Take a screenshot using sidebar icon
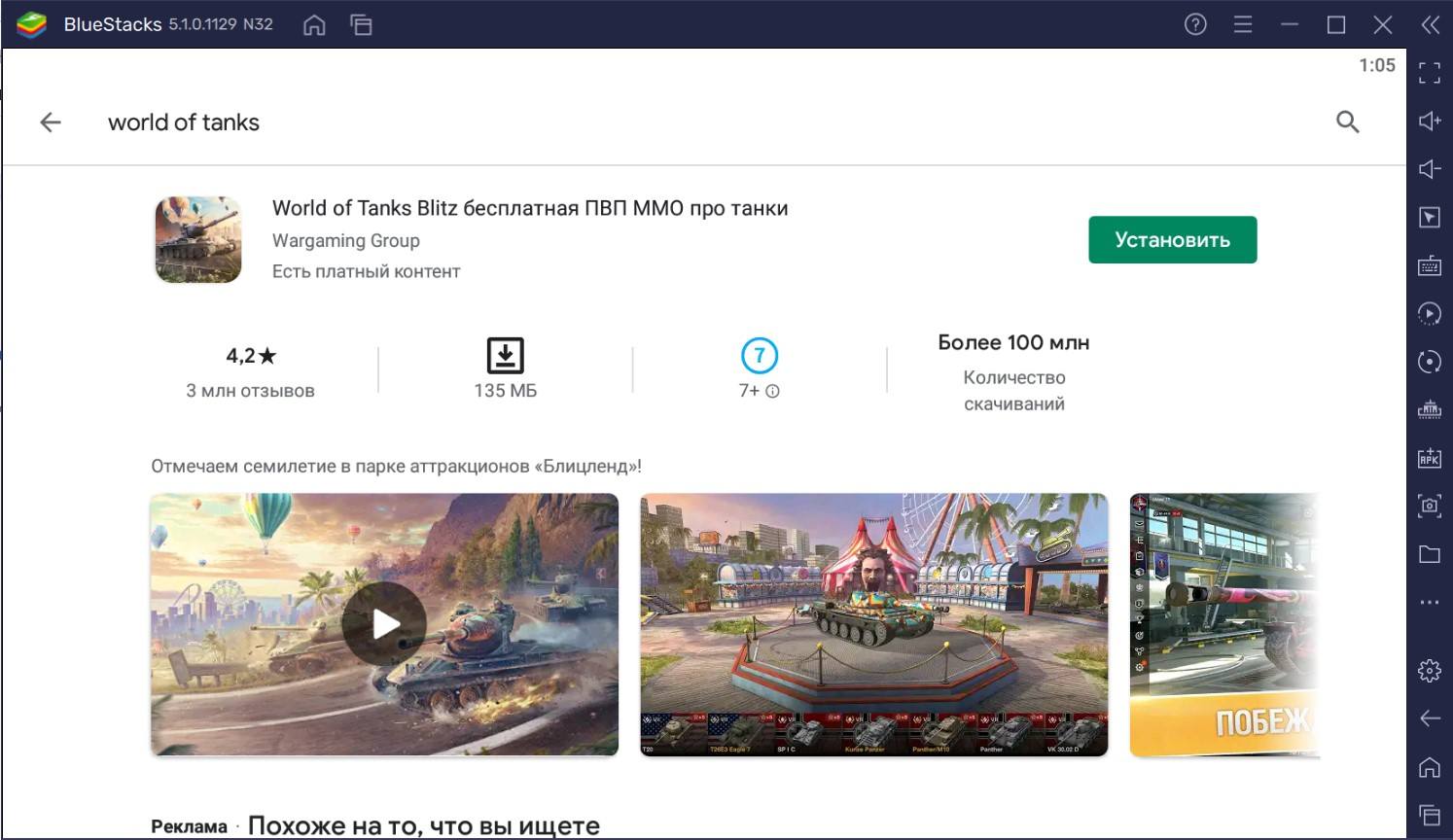The height and width of the screenshot is (840, 1453). point(1429,506)
